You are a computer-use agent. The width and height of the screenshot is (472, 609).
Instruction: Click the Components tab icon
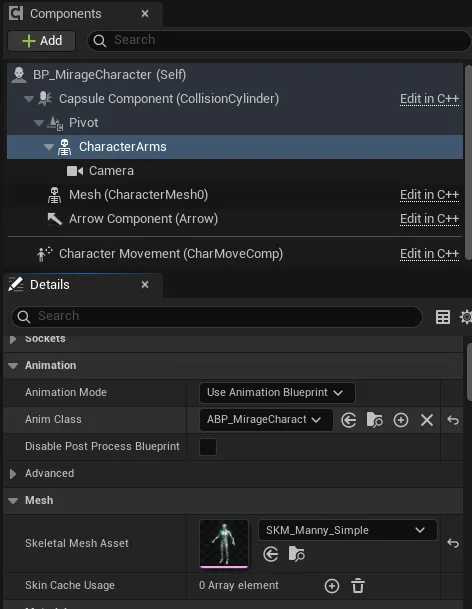16,13
